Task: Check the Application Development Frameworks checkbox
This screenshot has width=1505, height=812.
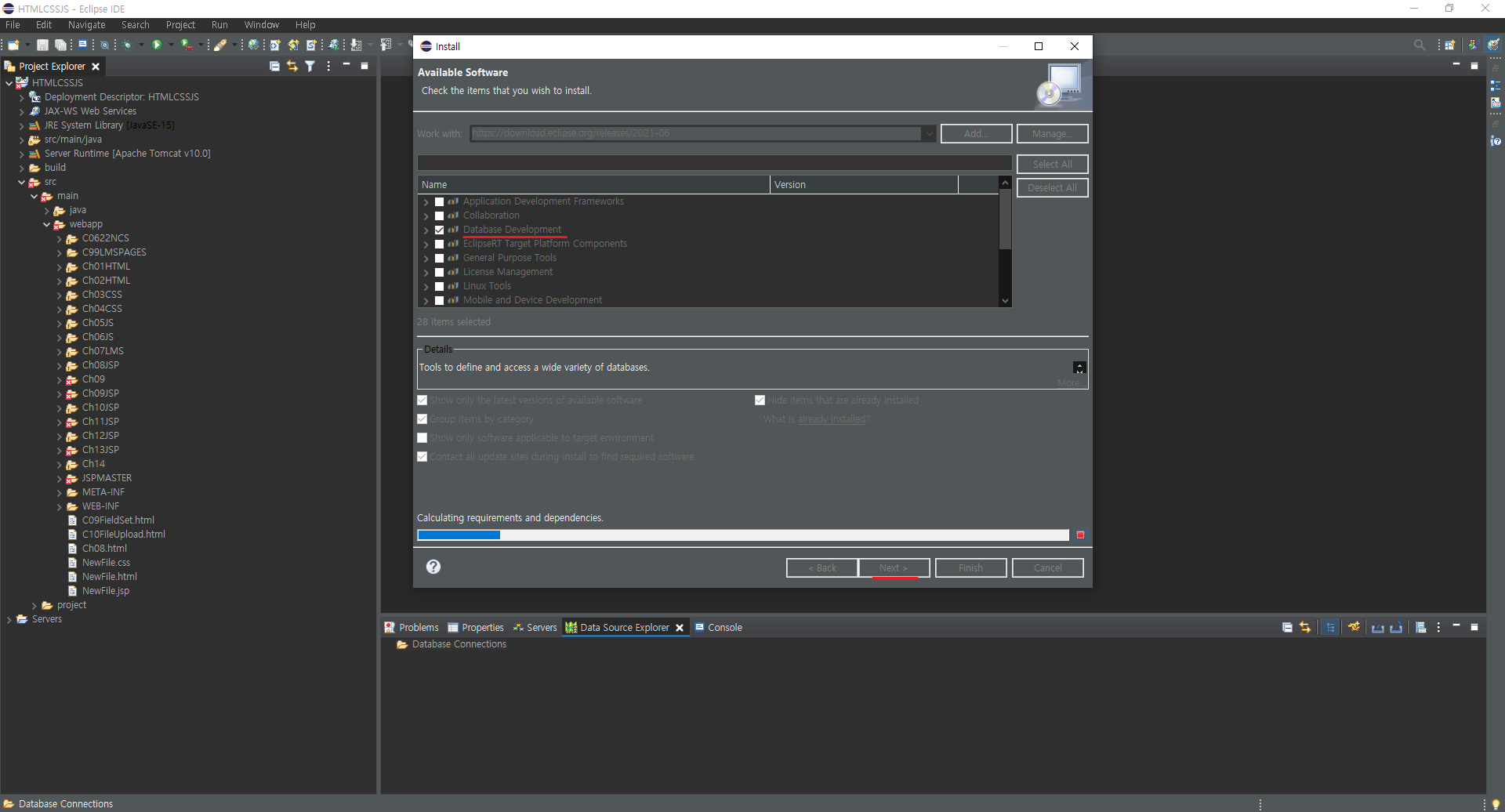Action: coord(440,202)
